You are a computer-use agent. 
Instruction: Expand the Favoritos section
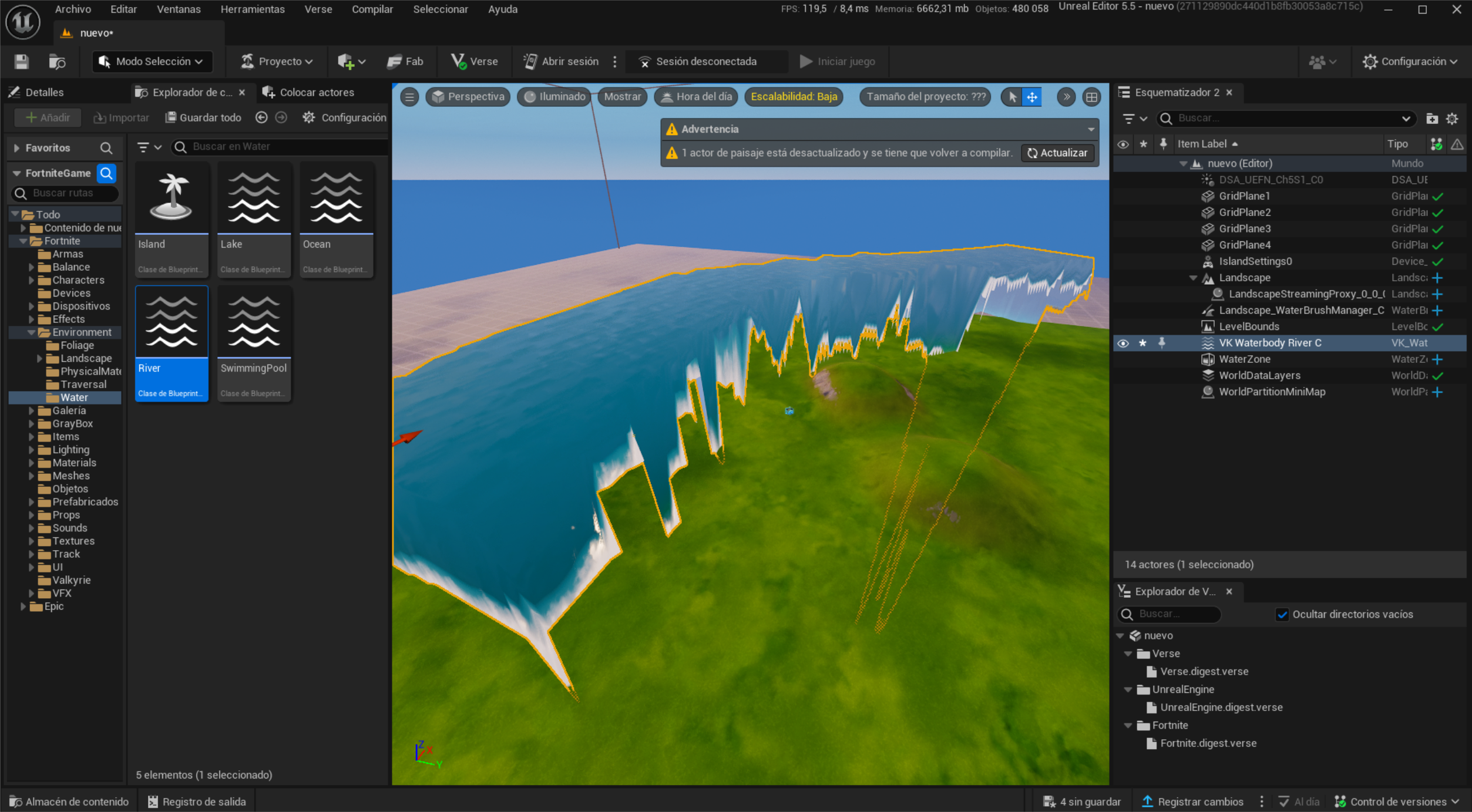[16, 148]
